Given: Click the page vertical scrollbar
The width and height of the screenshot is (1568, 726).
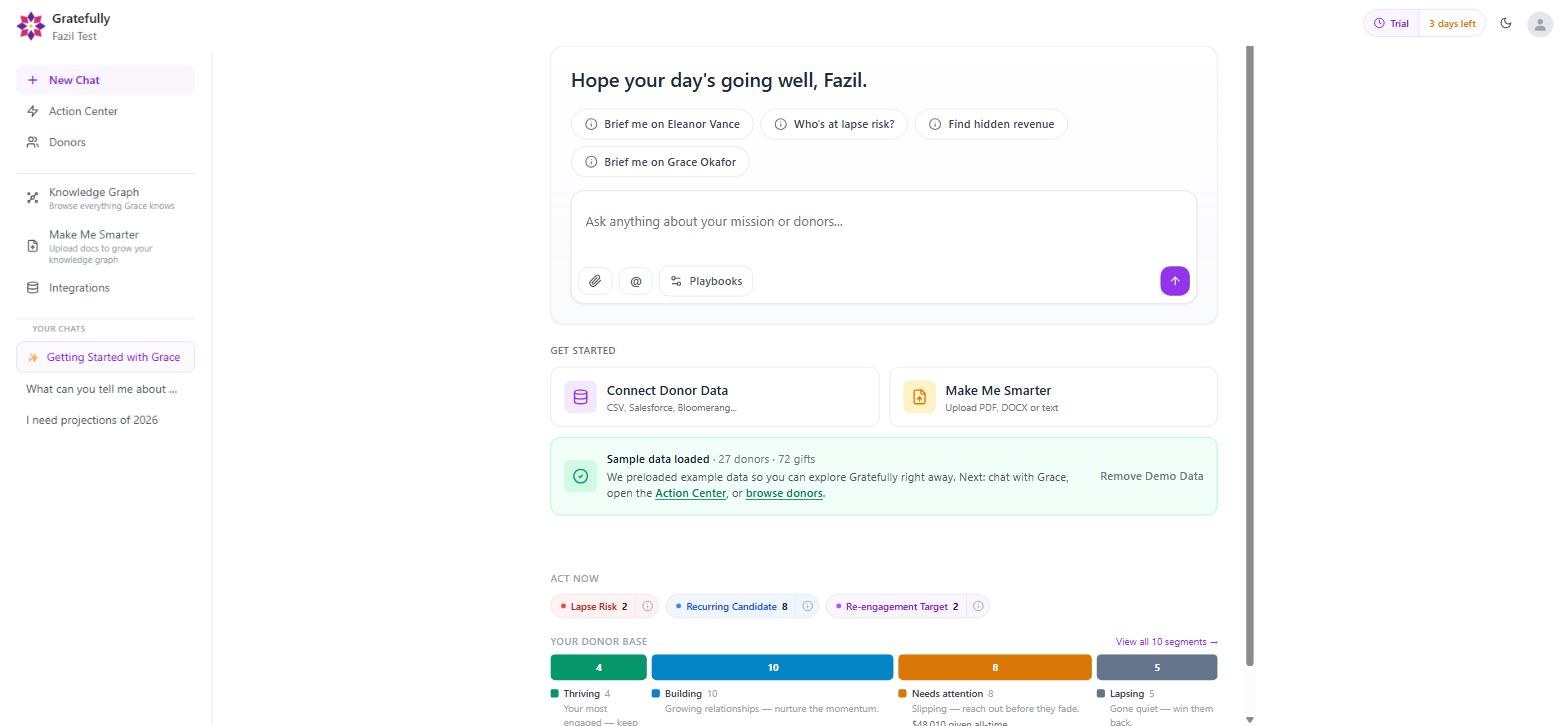Looking at the screenshot, I should click(x=1249, y=355).
